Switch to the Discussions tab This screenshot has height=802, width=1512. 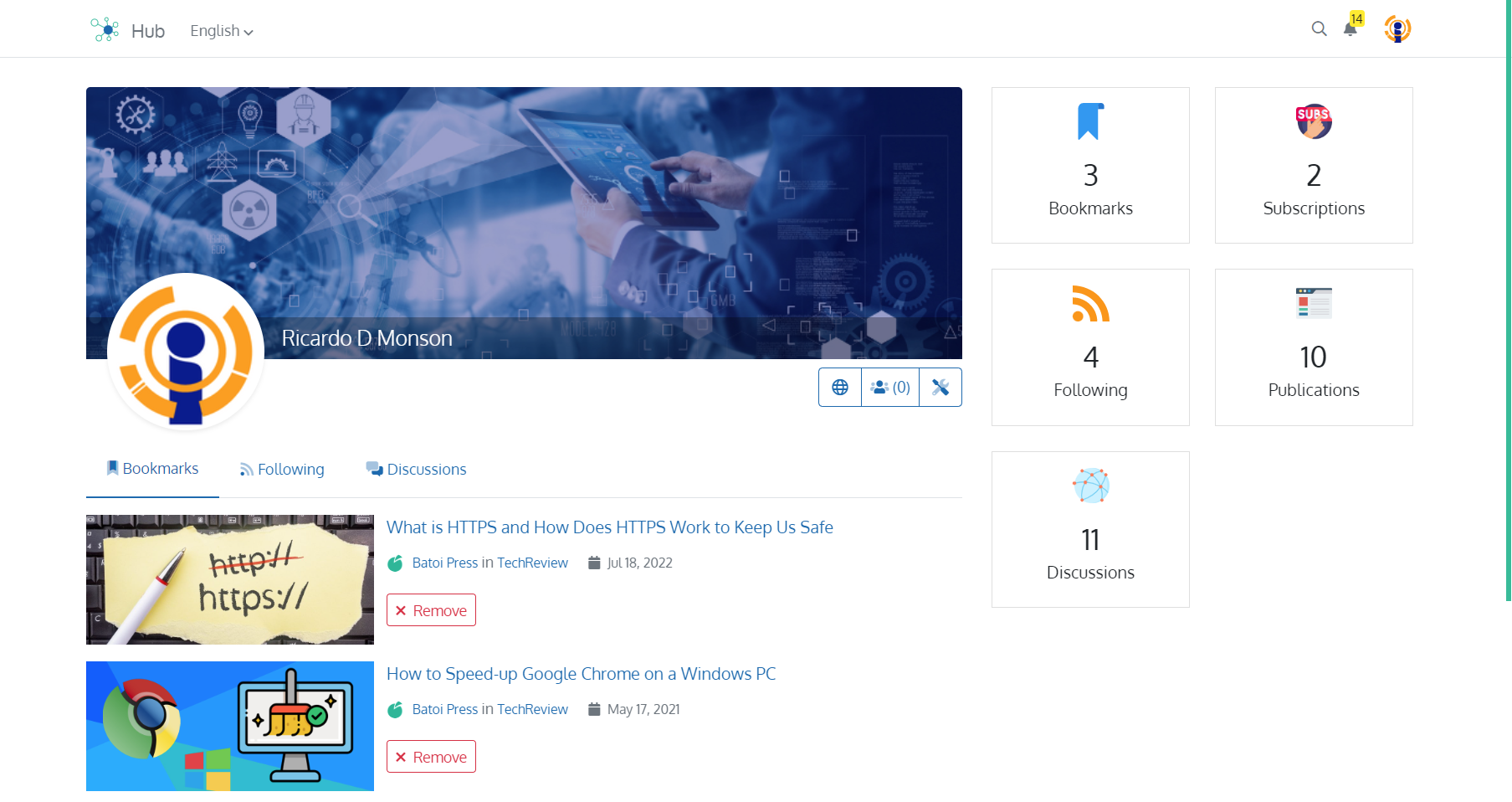click(x=416, y=470)
